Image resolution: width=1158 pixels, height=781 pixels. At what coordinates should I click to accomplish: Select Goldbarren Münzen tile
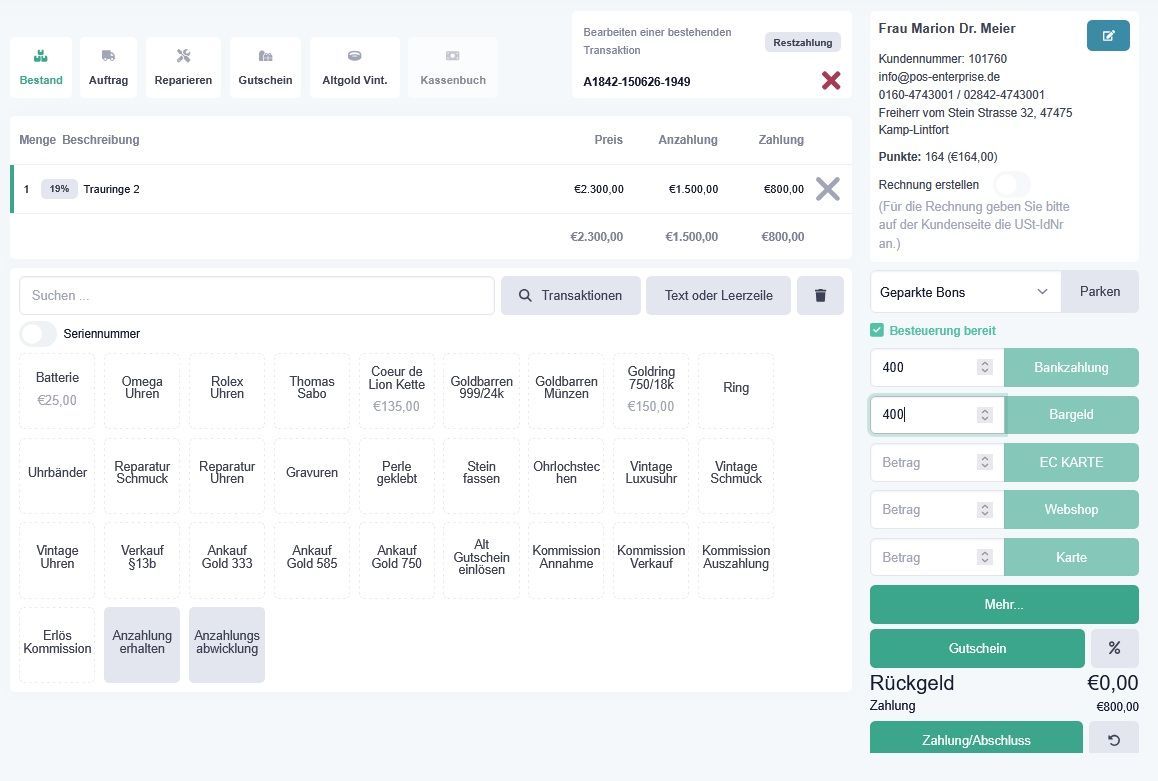(566, 390)
